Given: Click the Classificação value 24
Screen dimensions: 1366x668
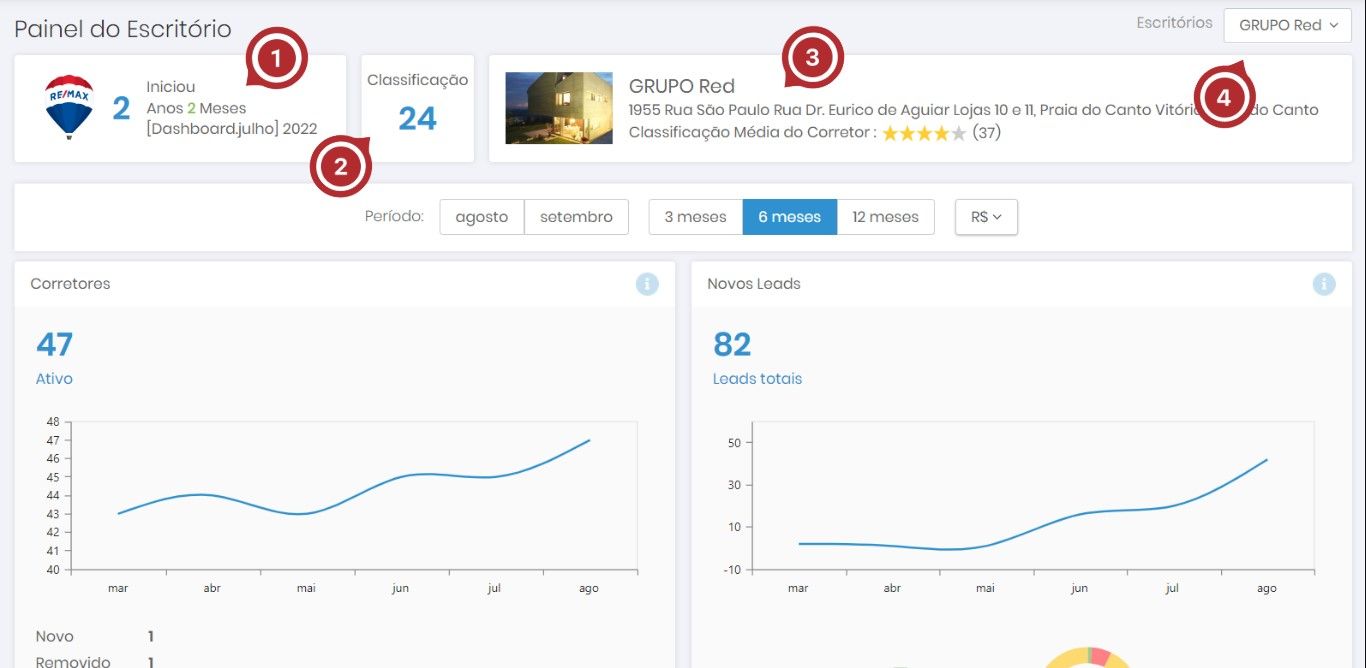Looking at the screenshot, I should 417,119.
